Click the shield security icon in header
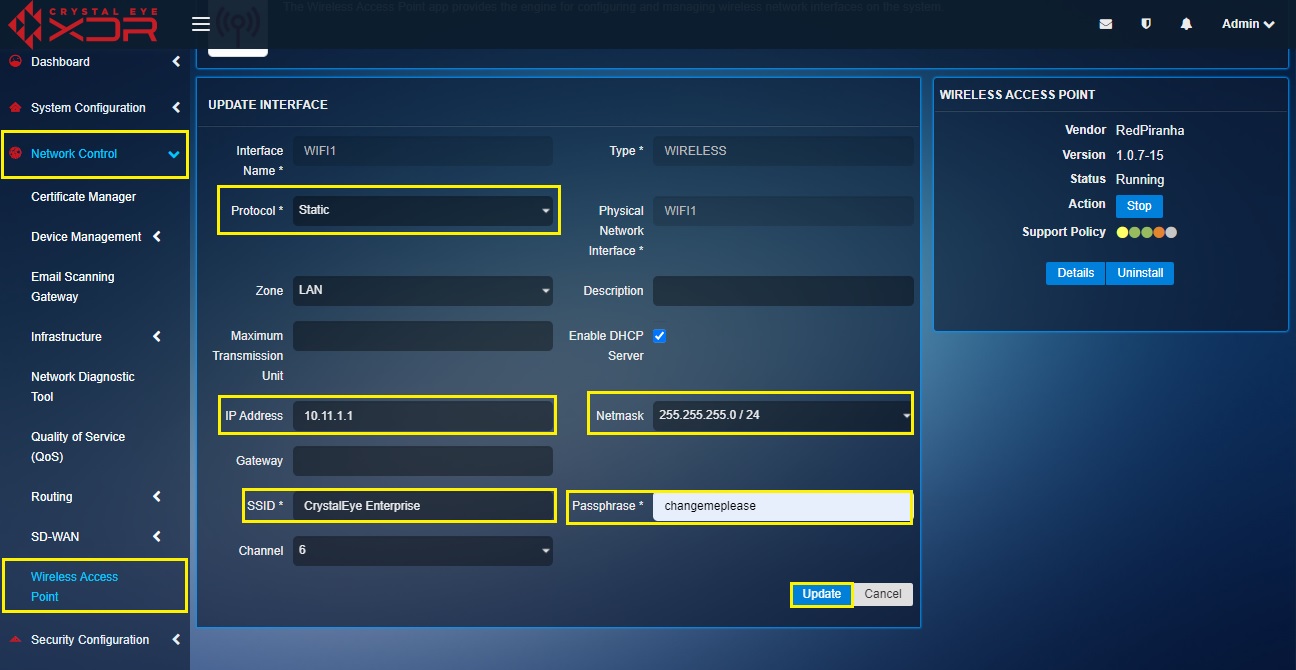1296x670 pixels. click(x=1146, y=24)
